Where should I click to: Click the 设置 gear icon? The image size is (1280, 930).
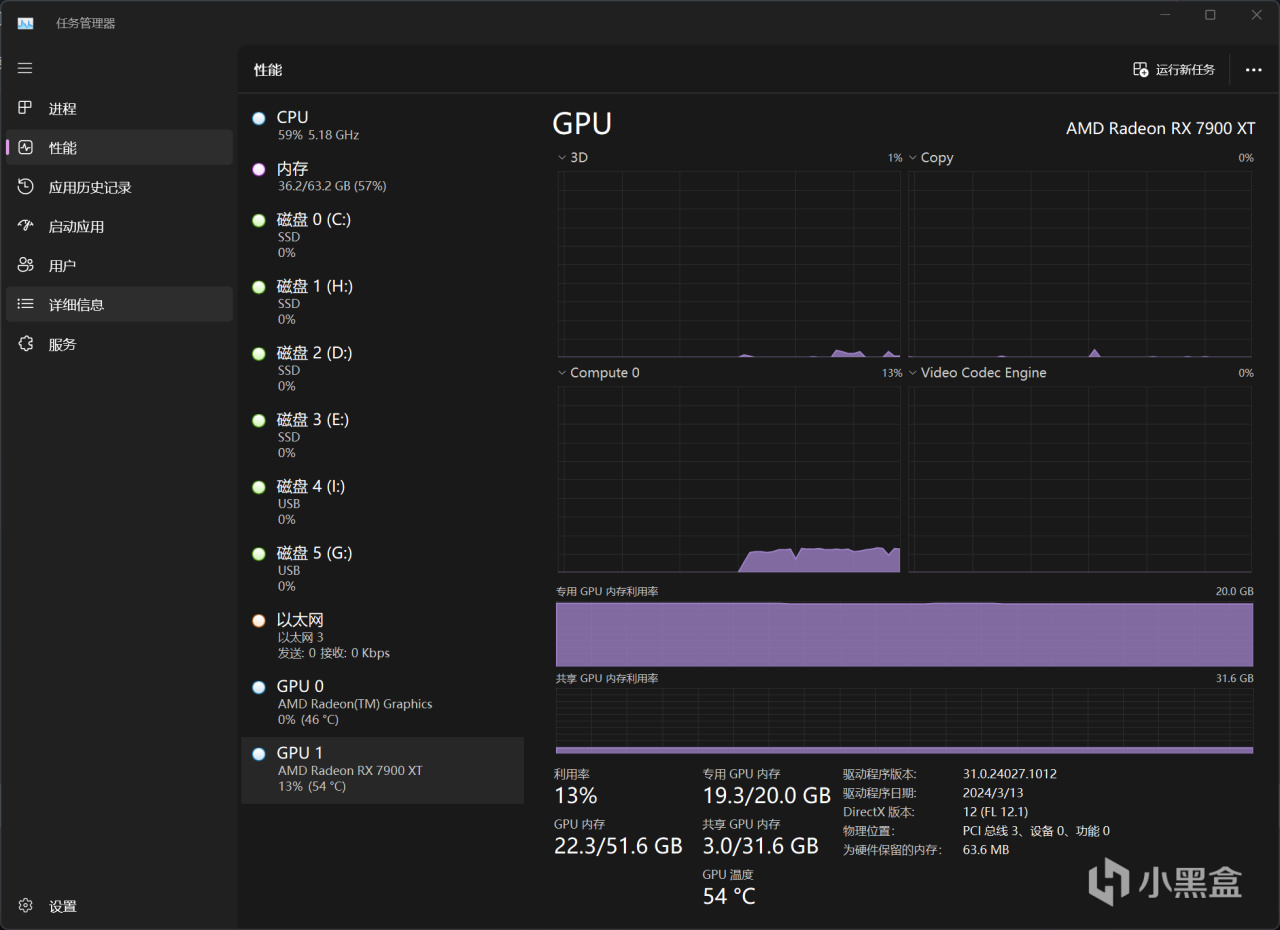click(26, 906)
